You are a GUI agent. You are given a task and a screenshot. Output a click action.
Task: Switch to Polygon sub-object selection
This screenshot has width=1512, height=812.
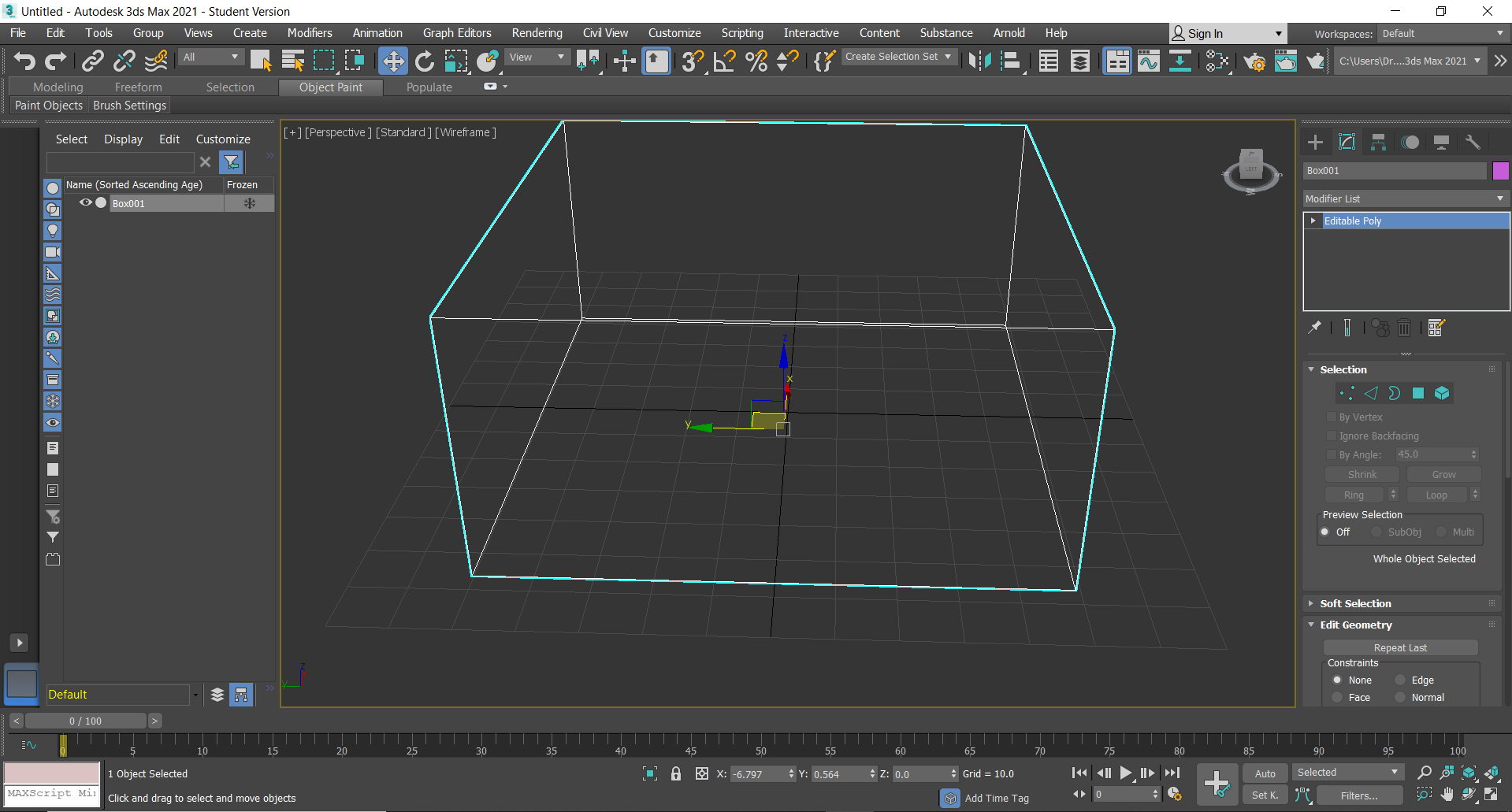pos(1418,393)
